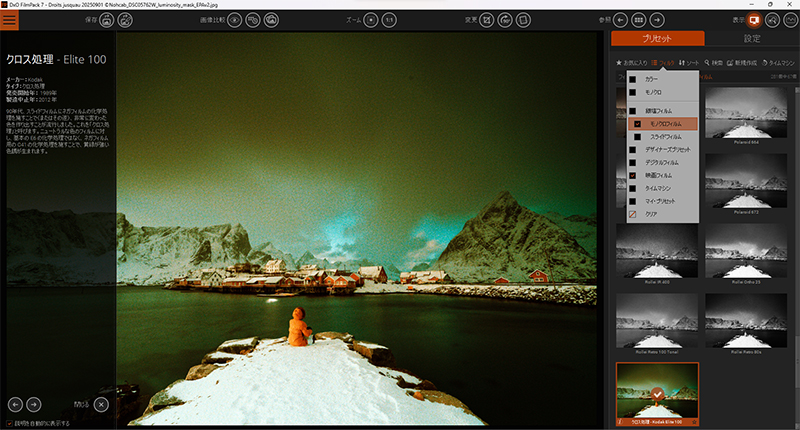
Task: Click the star on Kodak Elite 100 thumbnail
Action: pos(694,422)
